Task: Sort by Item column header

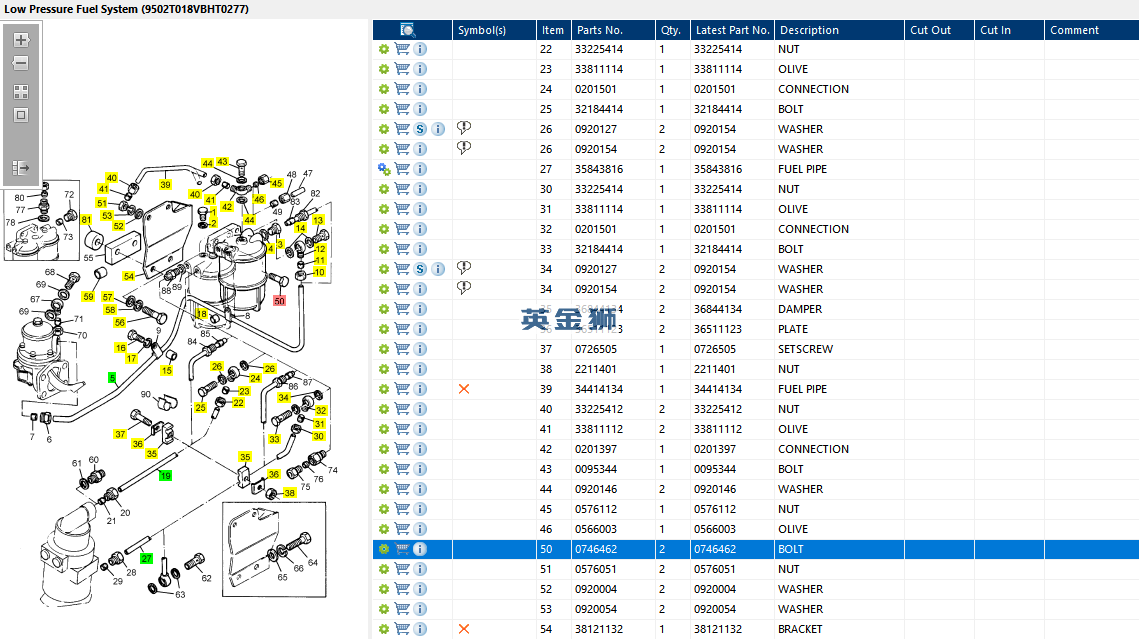Action: pos(553,30)
